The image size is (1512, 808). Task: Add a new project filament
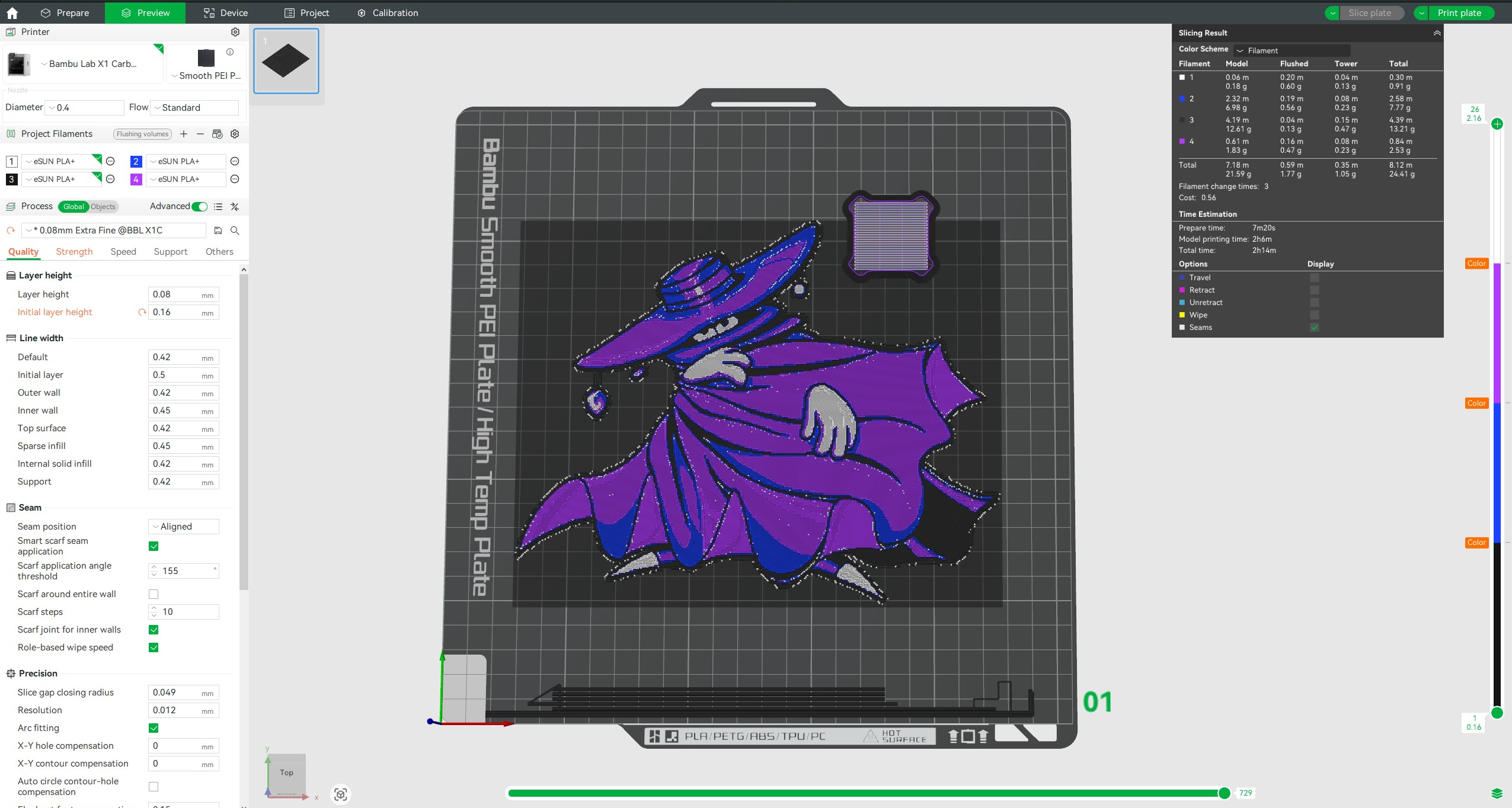pyautogui.click(x=184, y=134)
